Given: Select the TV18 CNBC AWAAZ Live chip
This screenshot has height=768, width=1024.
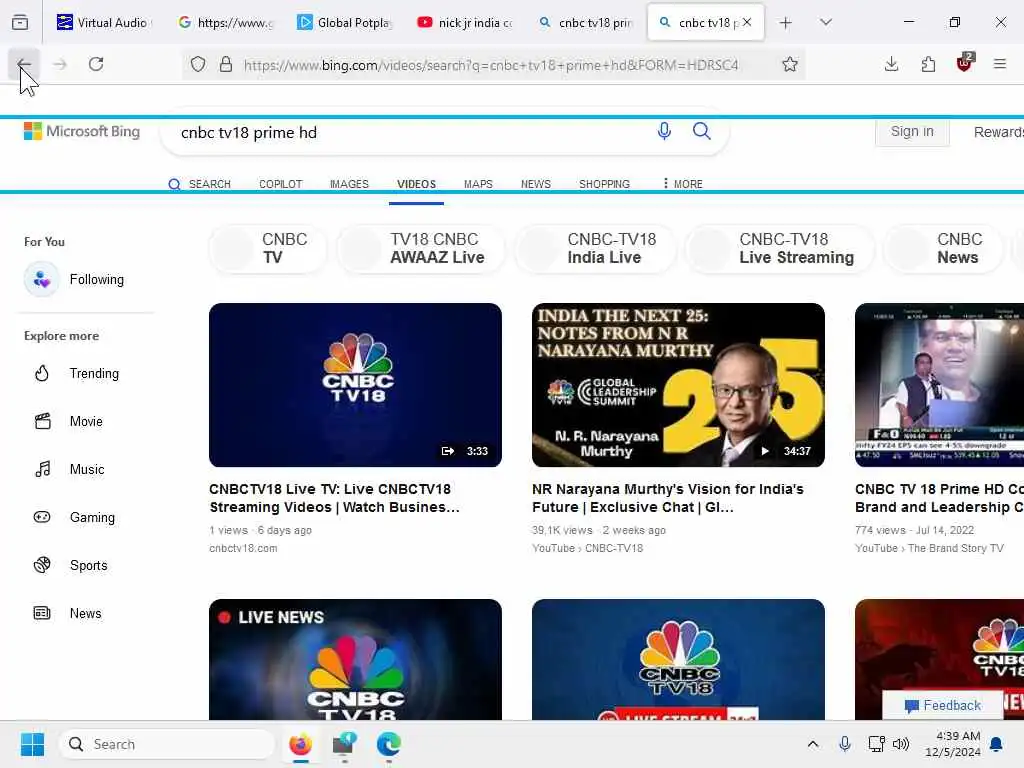Looking at the screenshot, I should click(x=421, y=248).
